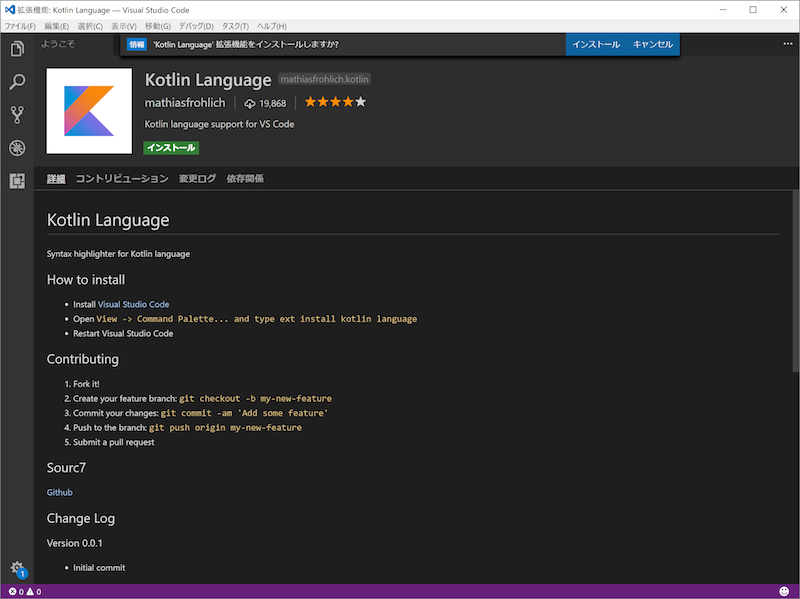
Task: Open the Visual Studio Code link
Action: [x=133, y=305]
